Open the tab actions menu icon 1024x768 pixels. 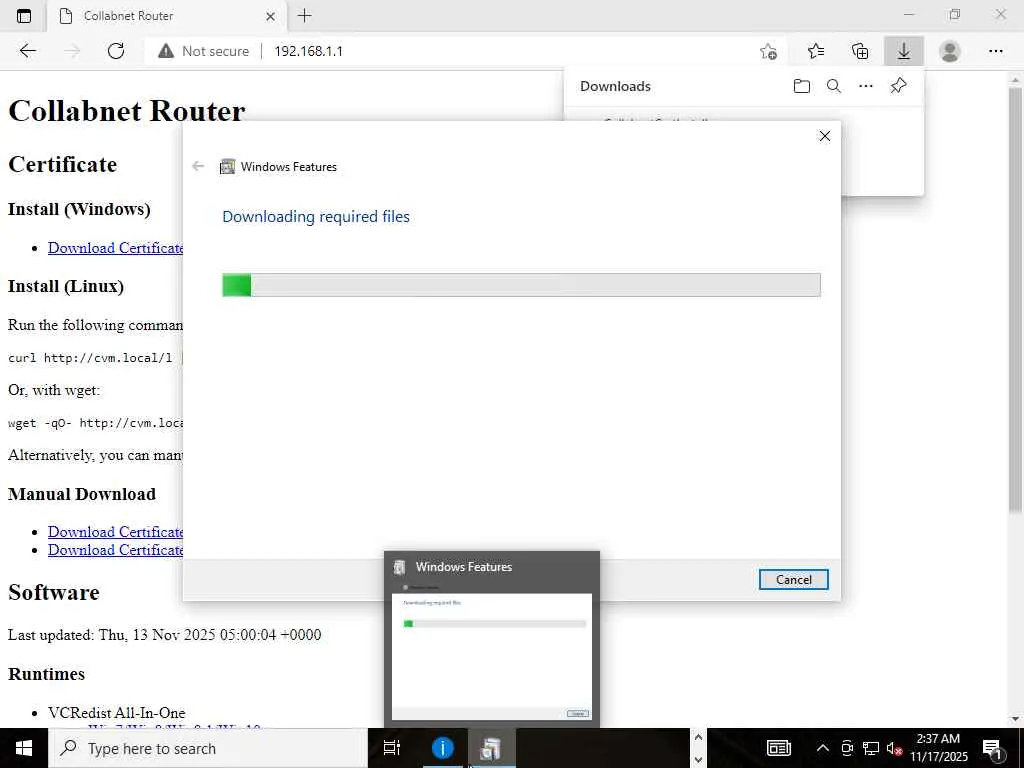click(x=24, y=16)
